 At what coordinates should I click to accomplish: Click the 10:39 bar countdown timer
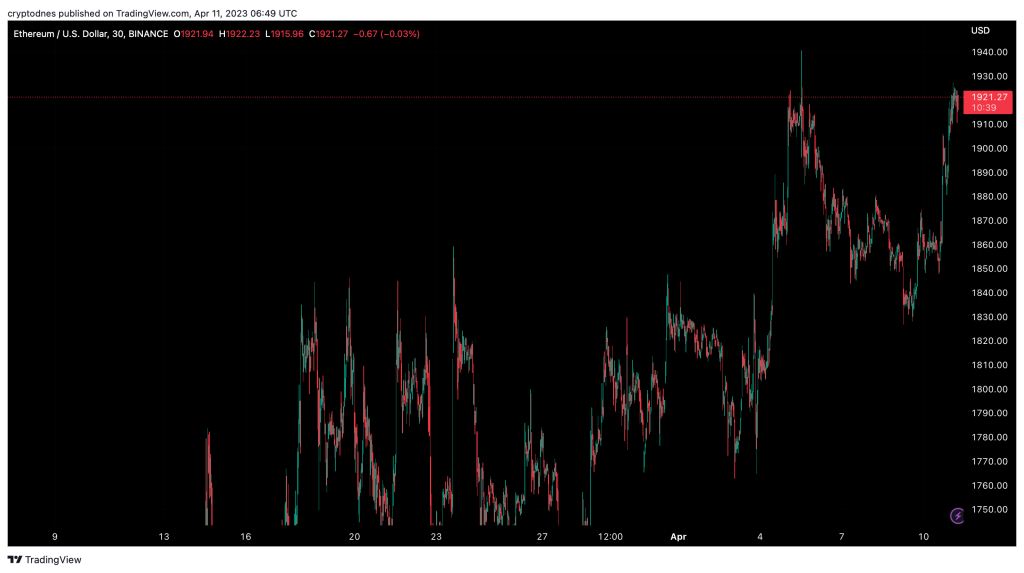pos(985,107)
